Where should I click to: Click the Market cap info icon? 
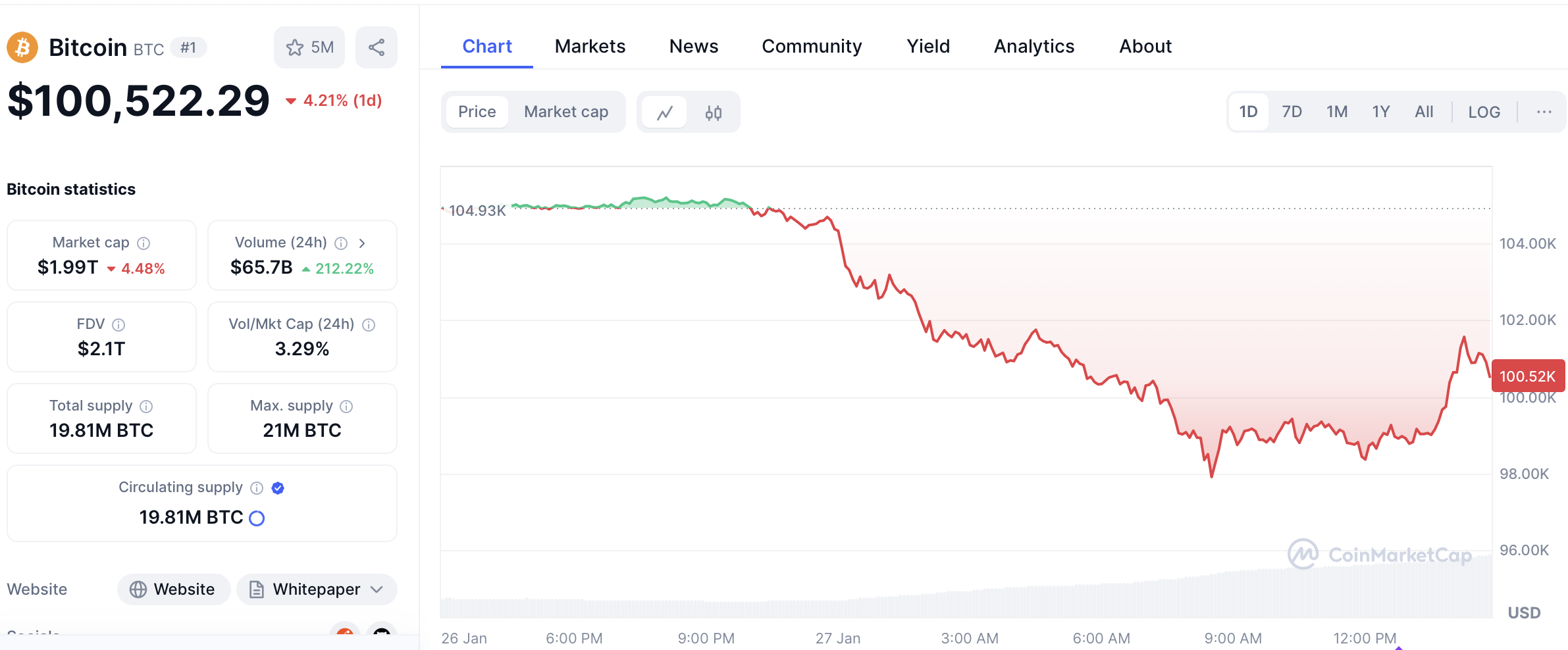click(x=144, y=243)
